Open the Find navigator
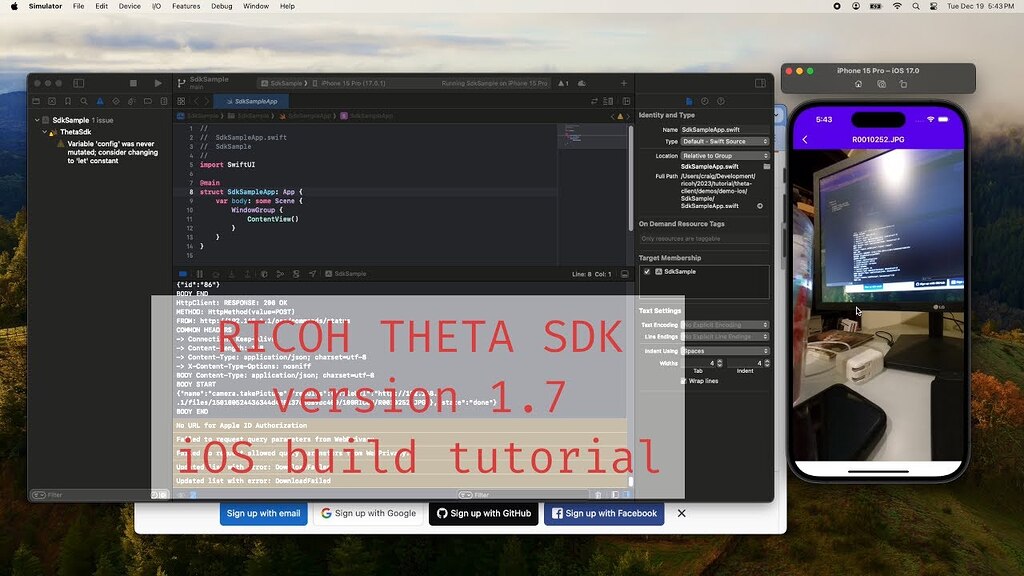1024x576 pixels. click(x=84, y=101)
